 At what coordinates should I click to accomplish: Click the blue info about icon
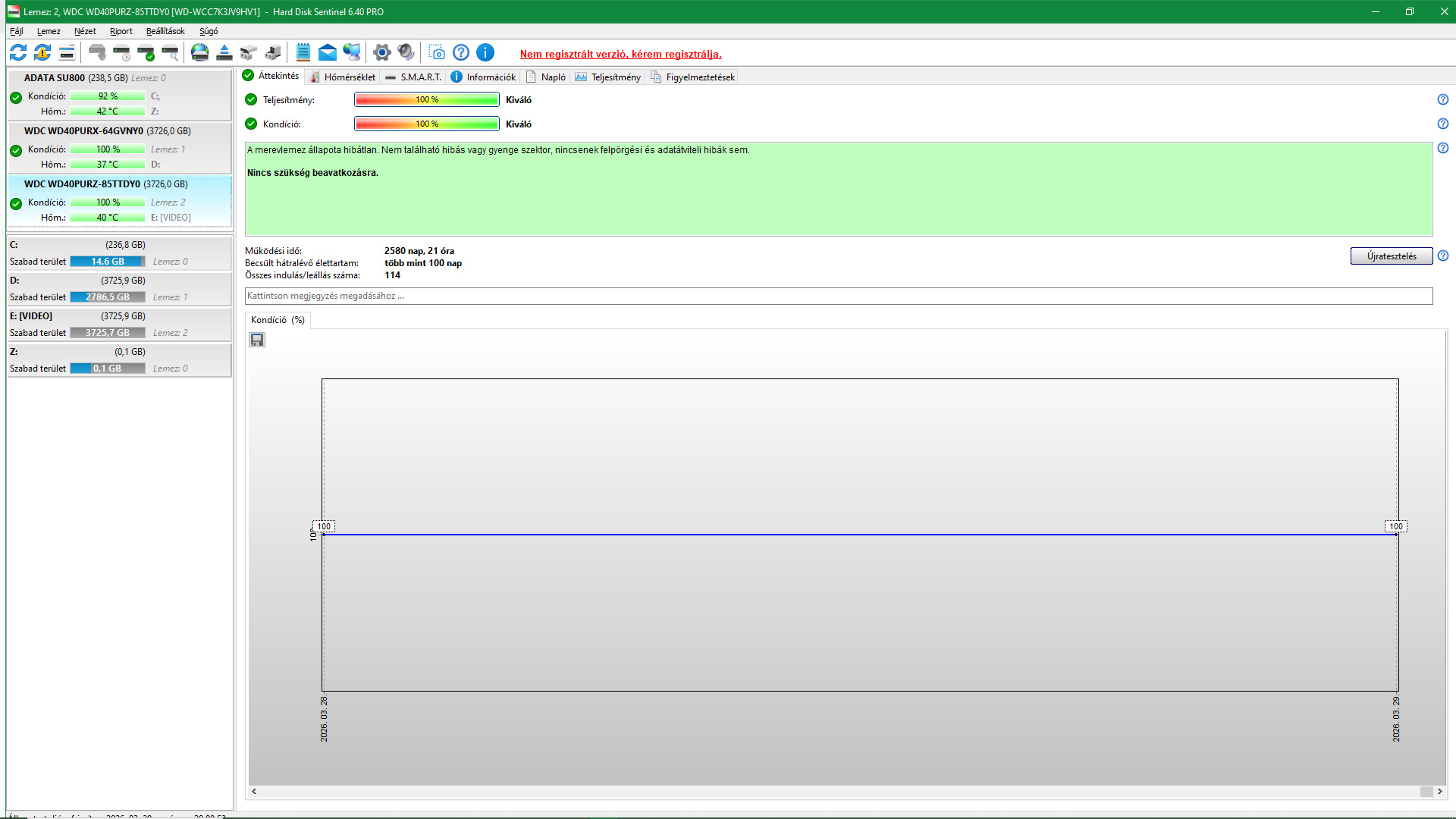[x=485, y=52]
